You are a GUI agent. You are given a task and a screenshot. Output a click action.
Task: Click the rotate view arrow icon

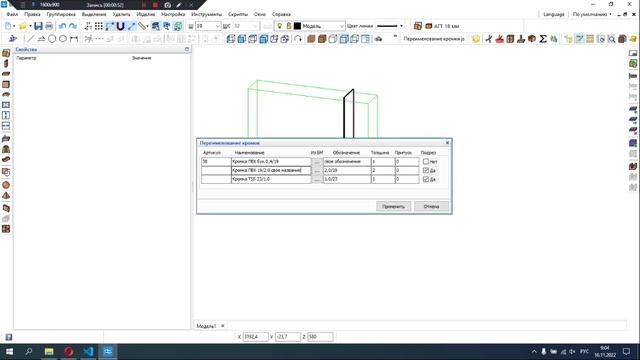tap(298, 39)
